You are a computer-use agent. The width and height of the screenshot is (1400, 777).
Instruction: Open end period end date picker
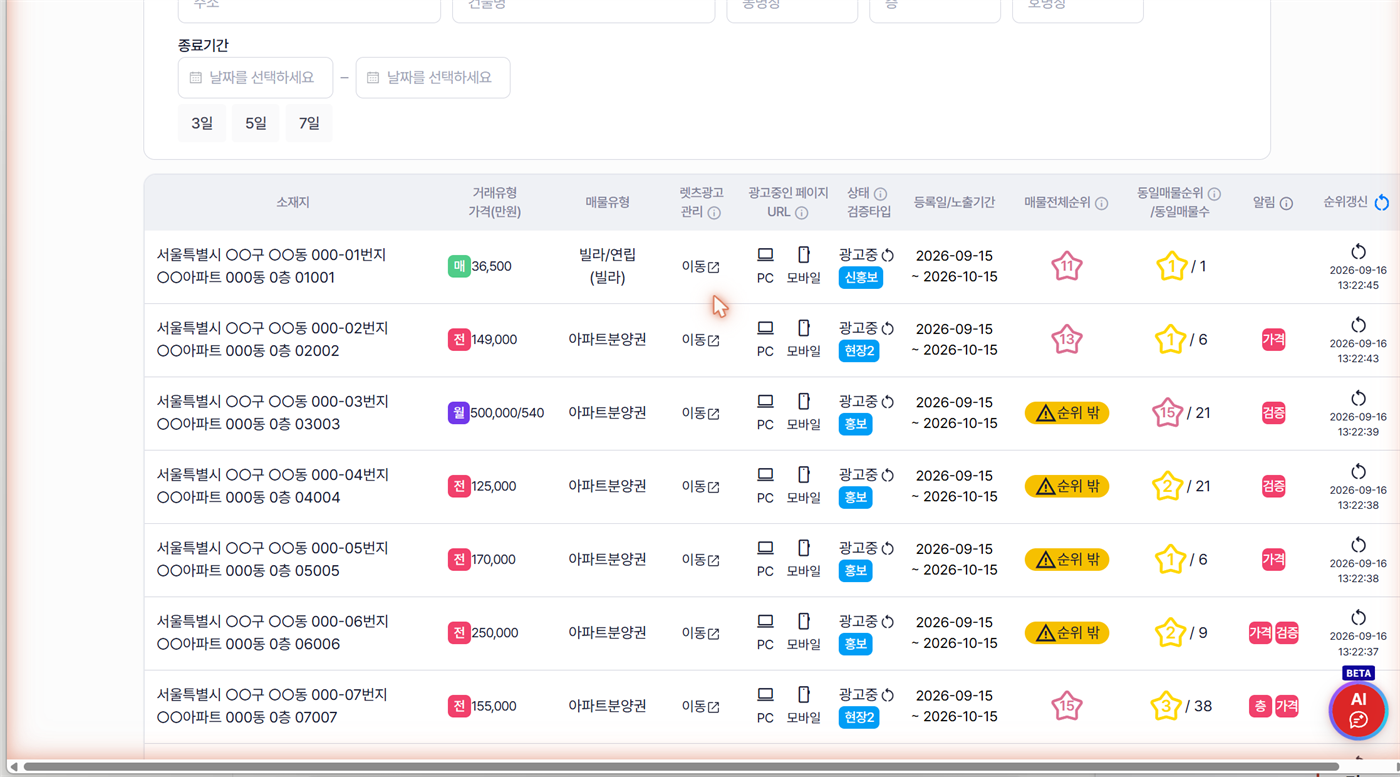pos(433,77)
